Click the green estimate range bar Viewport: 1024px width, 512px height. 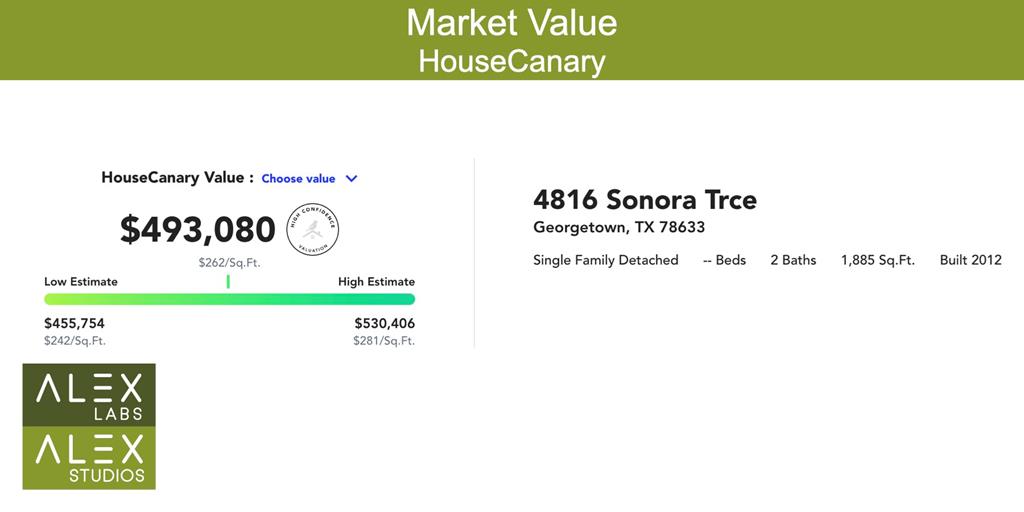tap(229, 299)
